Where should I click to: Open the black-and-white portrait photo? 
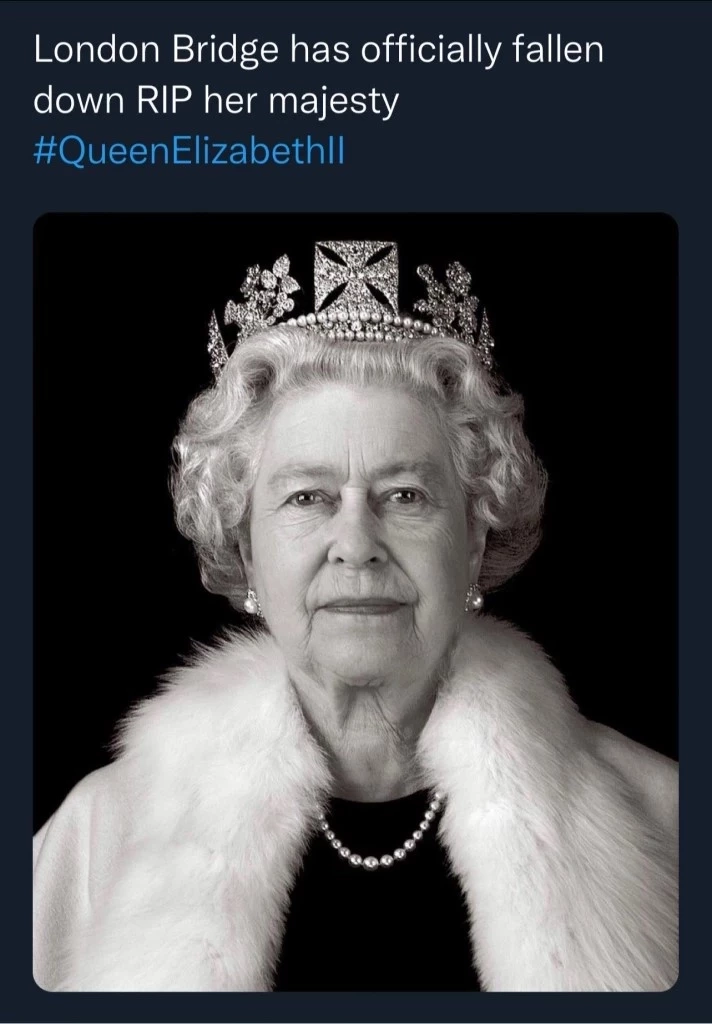pyautogui.click(x=356, y=600)
